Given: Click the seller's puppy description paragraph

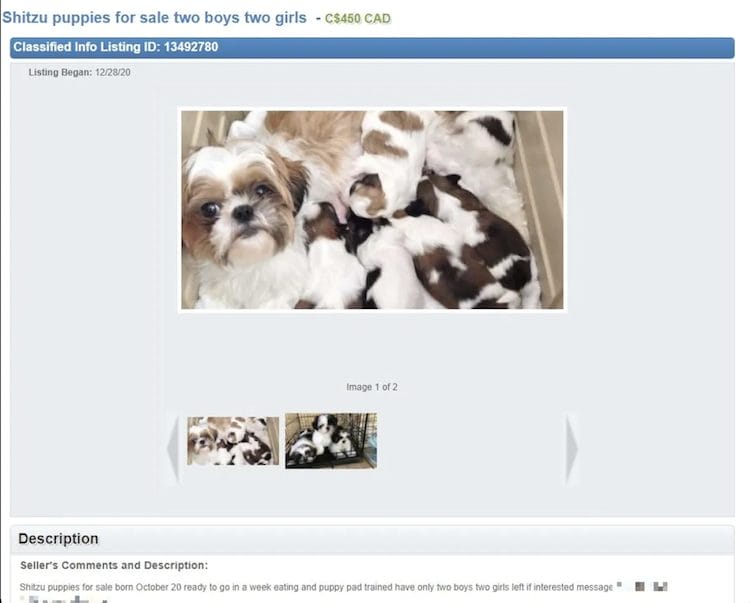Looking at the screenshot, I should point(316,587).
